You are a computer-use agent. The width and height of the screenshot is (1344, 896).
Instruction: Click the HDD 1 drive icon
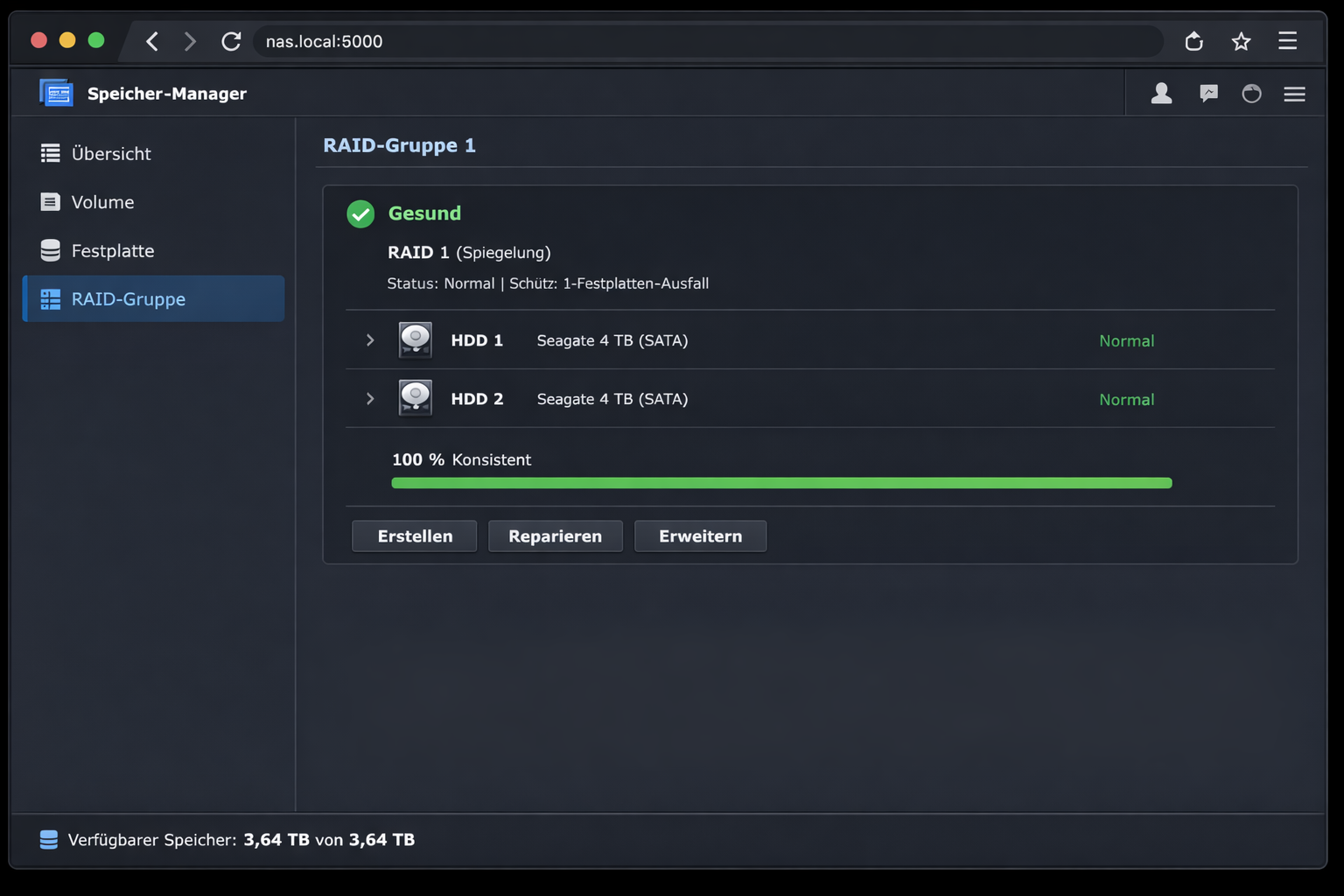[415, 340]
